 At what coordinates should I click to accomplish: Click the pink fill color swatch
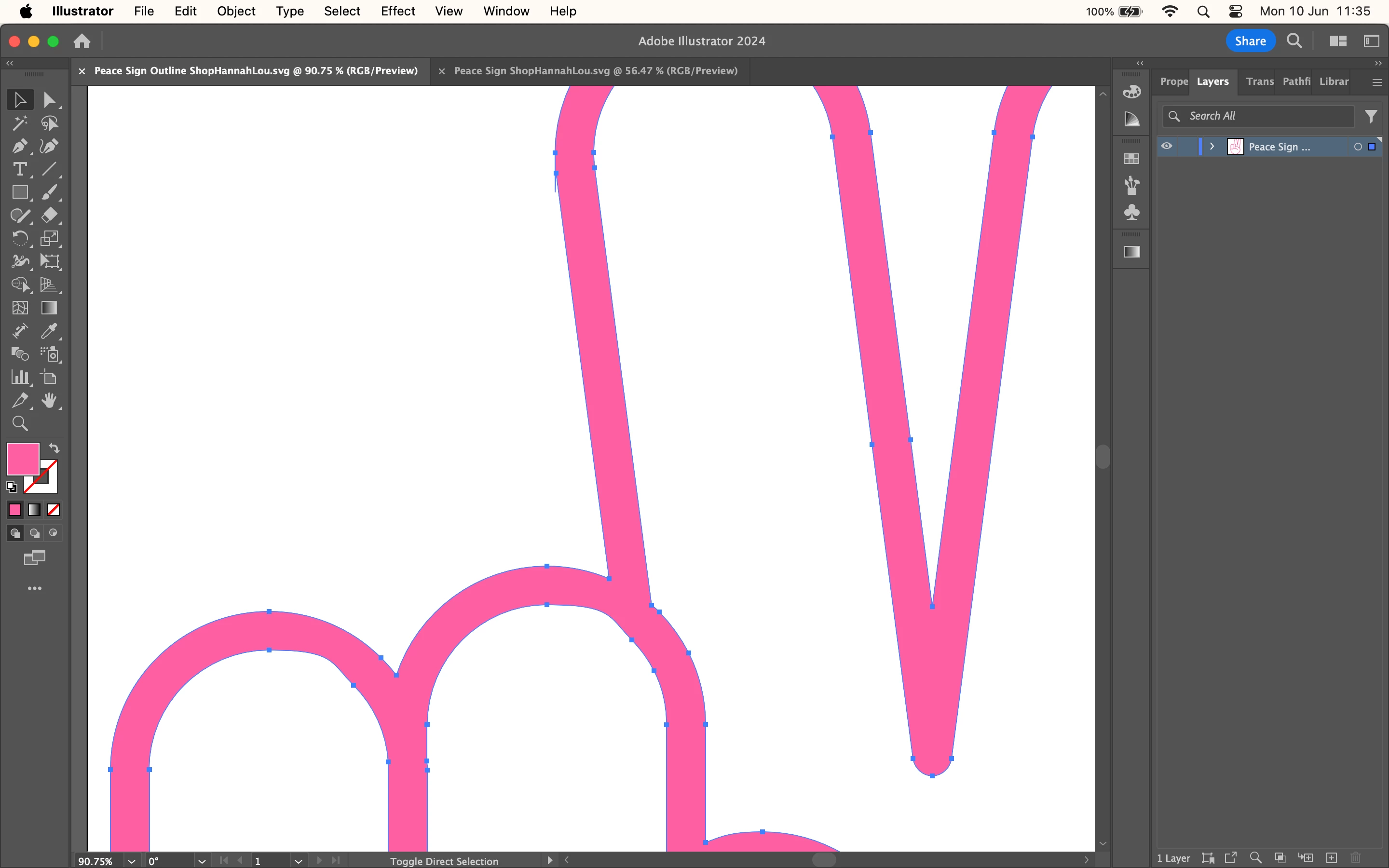coord(22,459)
